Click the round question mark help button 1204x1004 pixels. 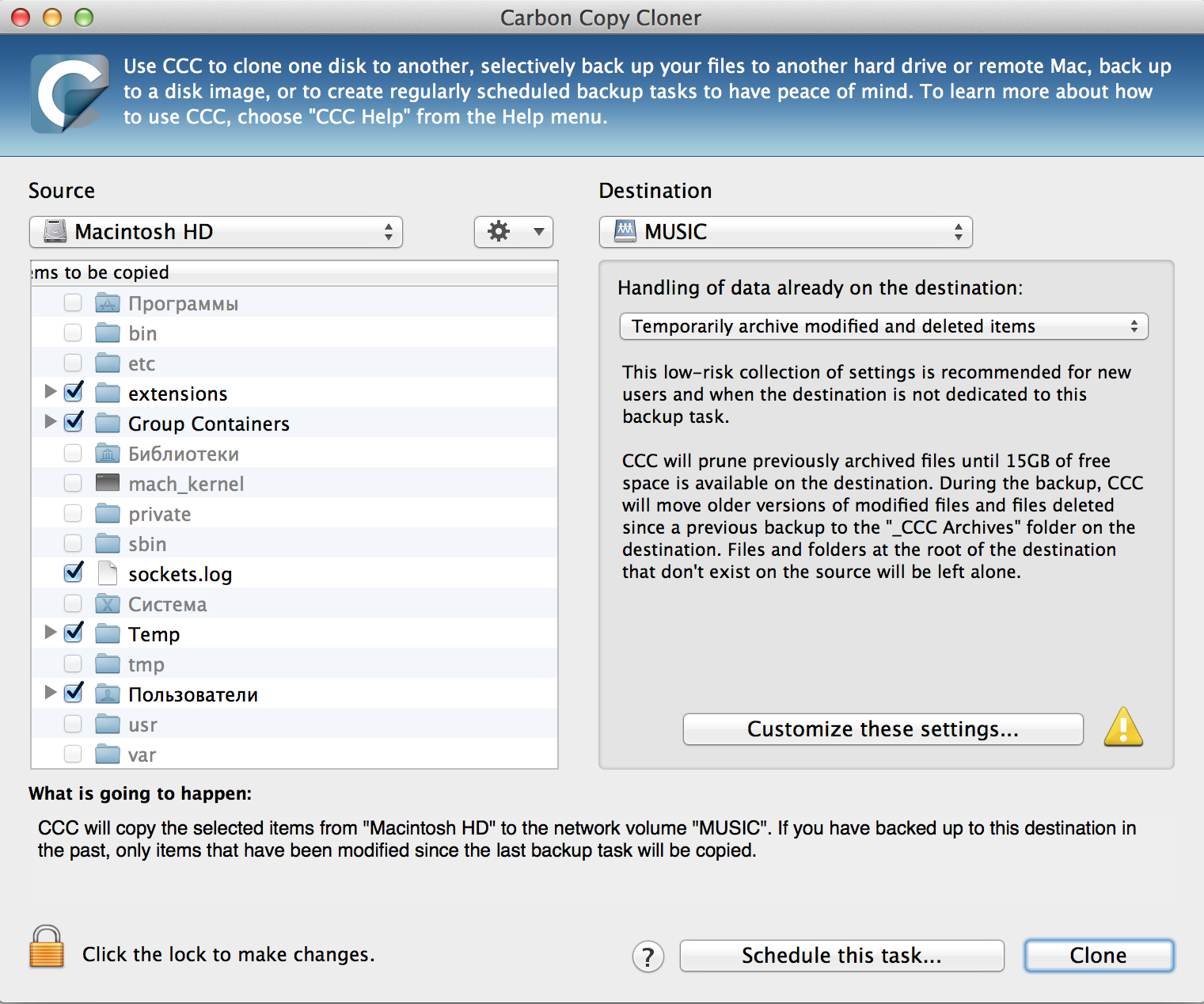coord(648,956)
